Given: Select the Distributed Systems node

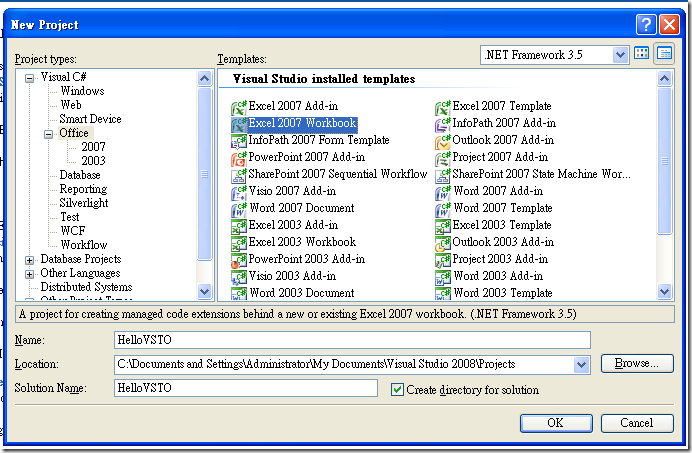Looking at the screenshot, I should tap(86, 287).
